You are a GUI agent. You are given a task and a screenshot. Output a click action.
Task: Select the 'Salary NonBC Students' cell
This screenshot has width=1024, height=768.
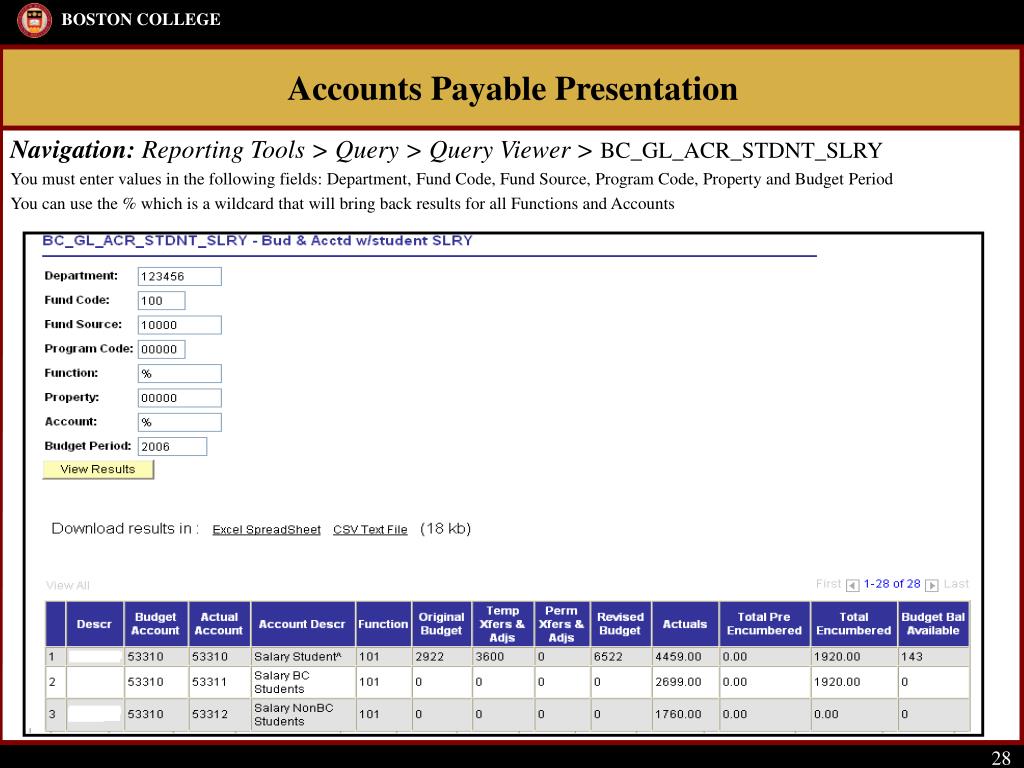pos(303,715)
